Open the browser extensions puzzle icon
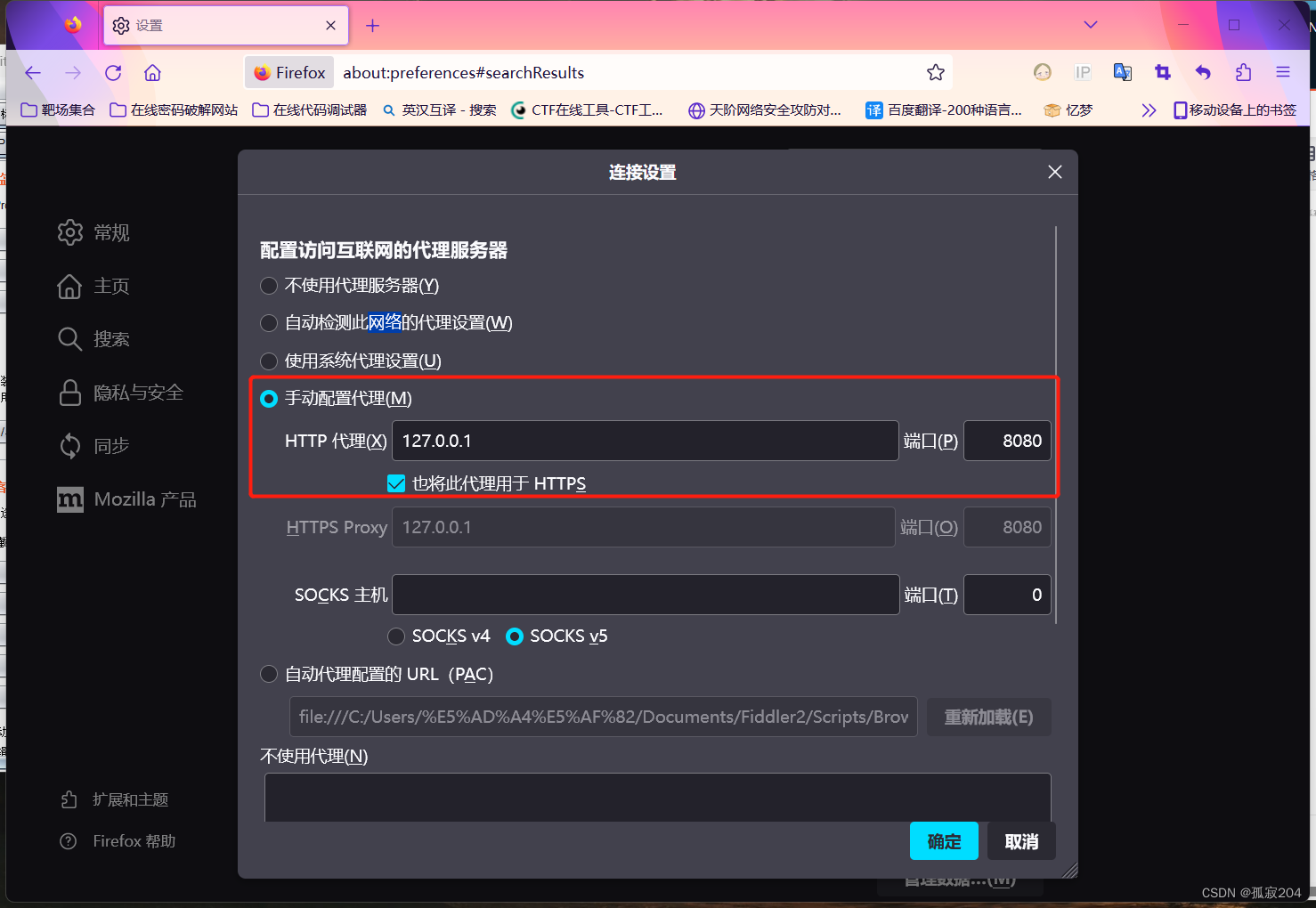The width and height of the screenshot is (1316, 908). click(1242, 72)
